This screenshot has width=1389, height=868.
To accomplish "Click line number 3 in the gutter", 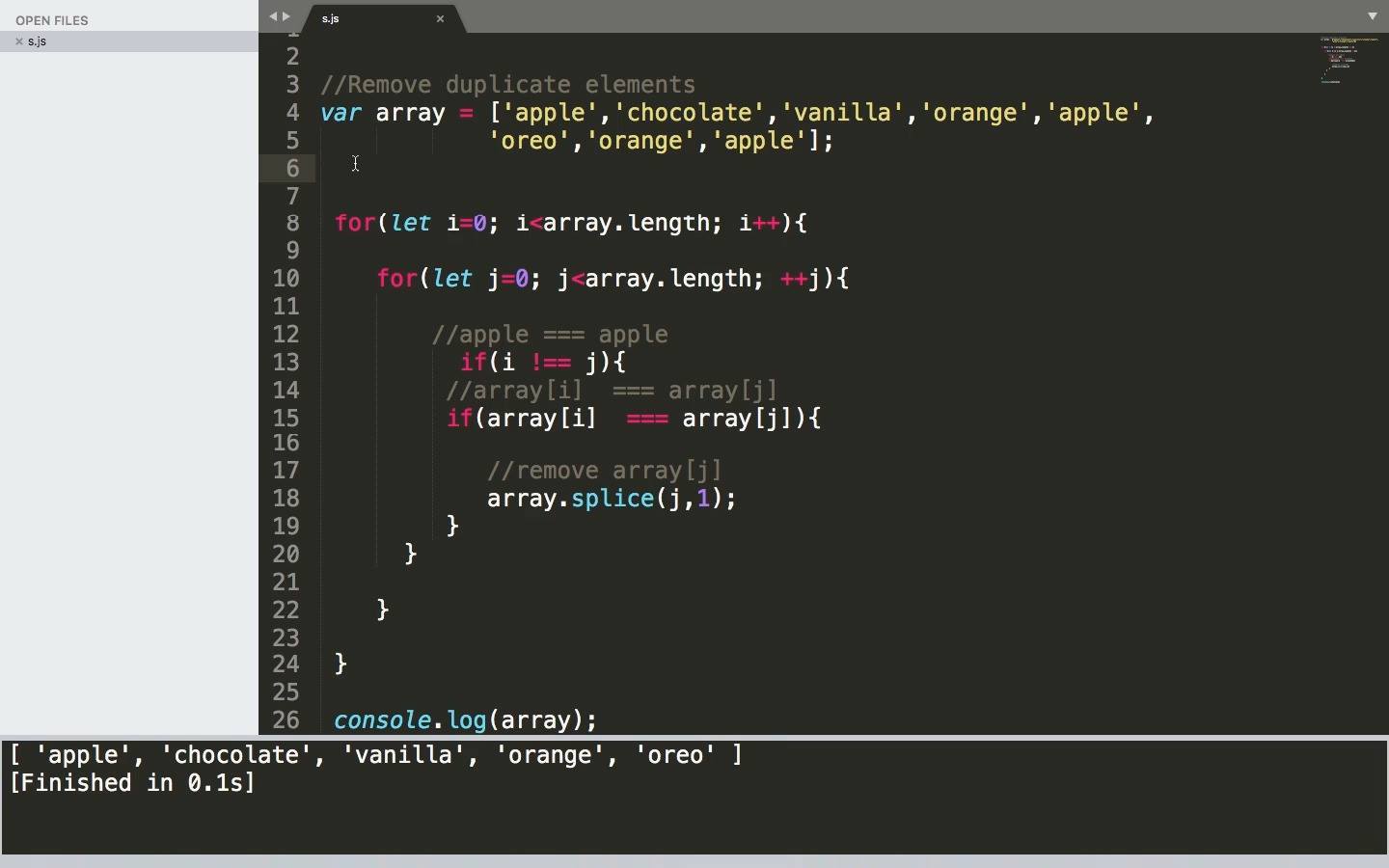I will [292, 85].
